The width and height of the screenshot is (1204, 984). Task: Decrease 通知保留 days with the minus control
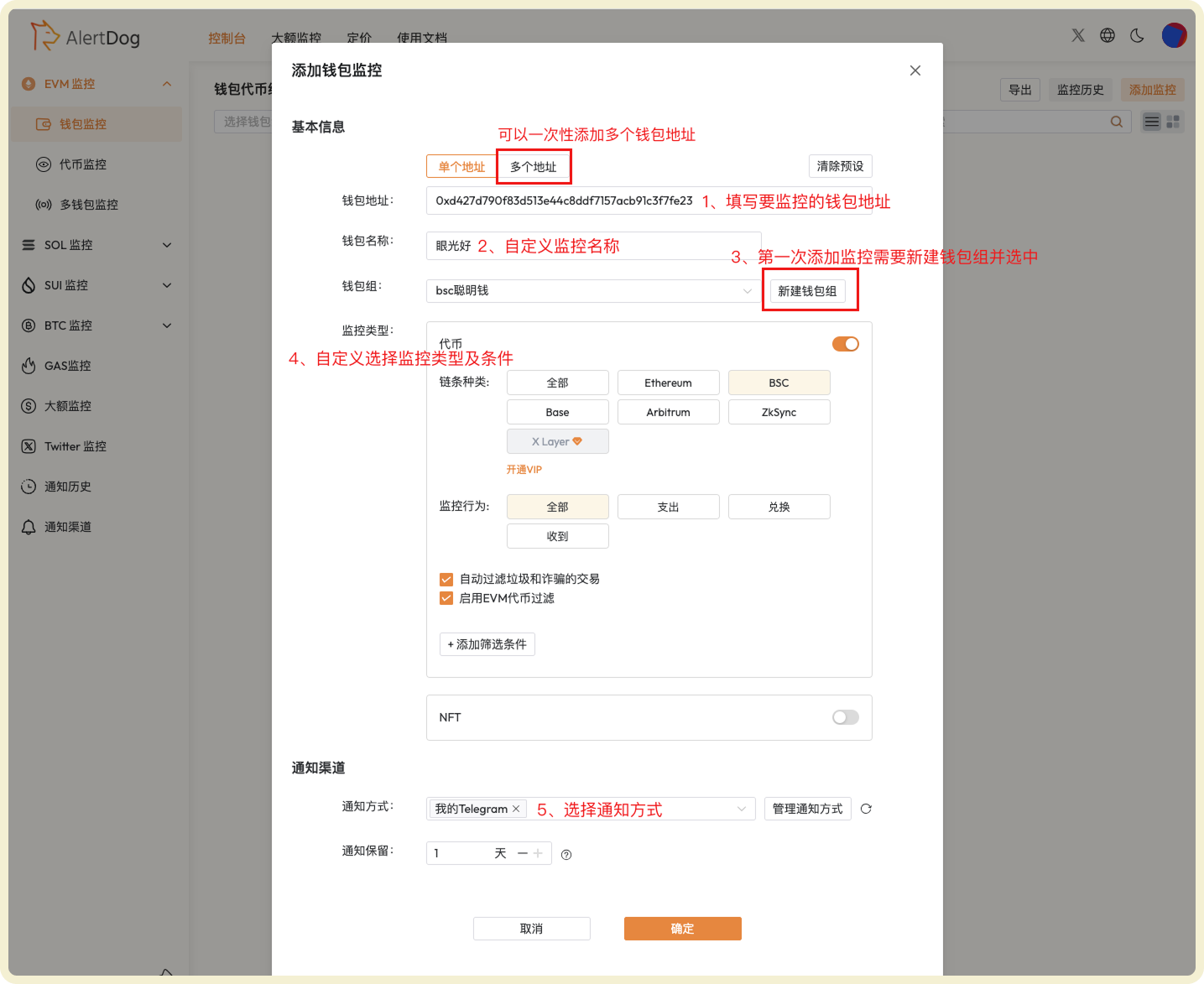coord(522,852)
